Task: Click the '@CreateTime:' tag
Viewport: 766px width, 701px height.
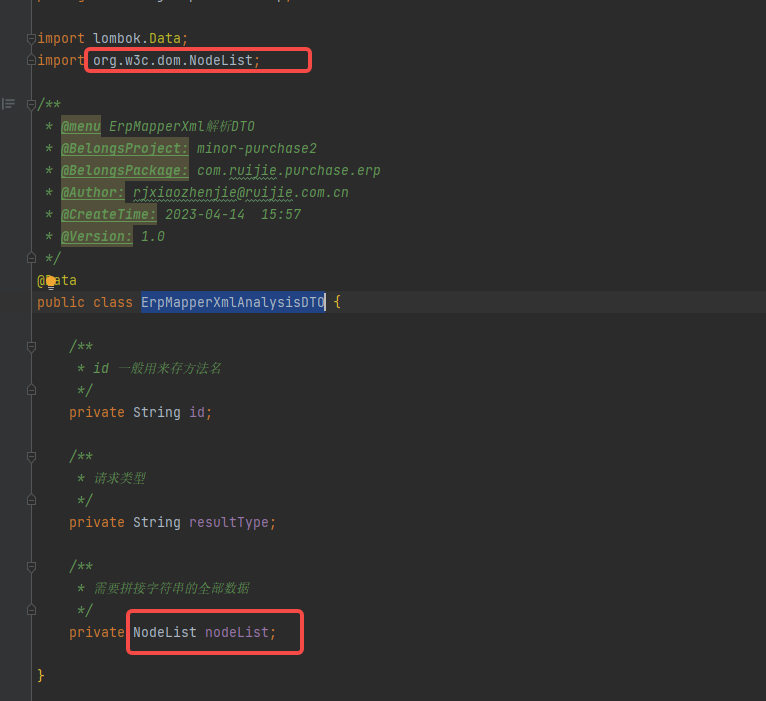Action: tap(108, 214)
